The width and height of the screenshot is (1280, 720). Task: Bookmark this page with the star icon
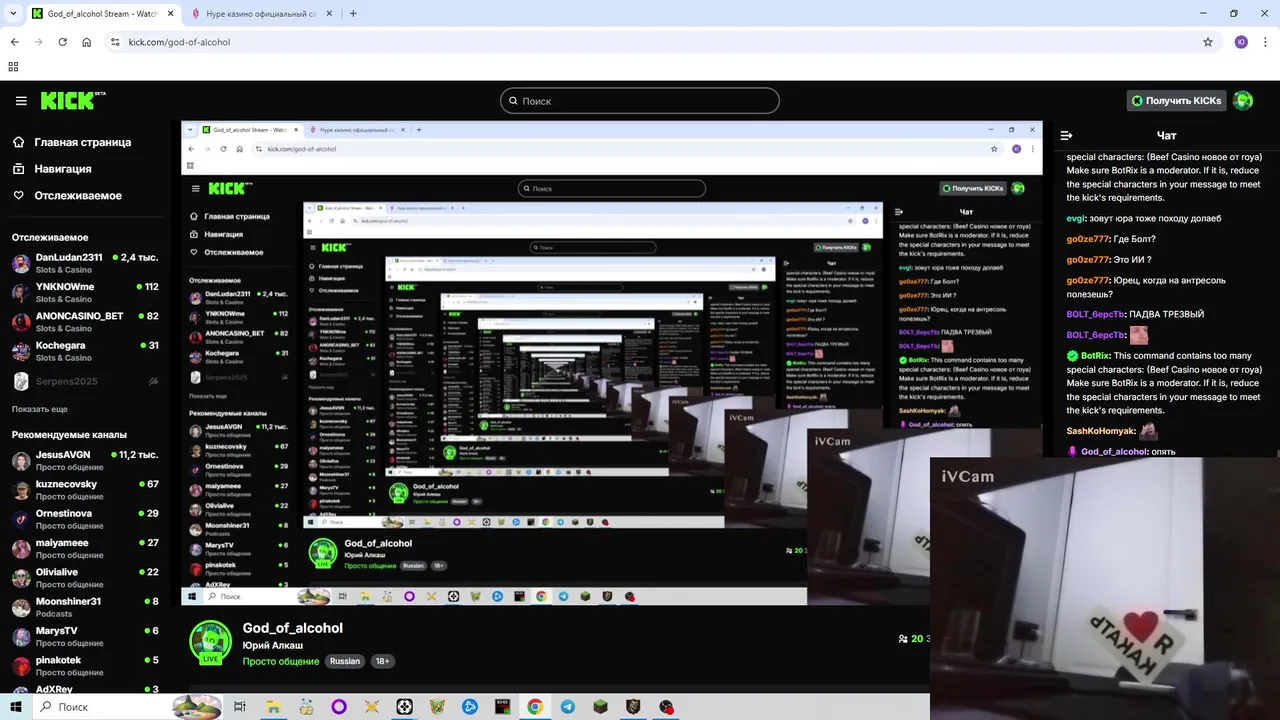coord(1208,42)
